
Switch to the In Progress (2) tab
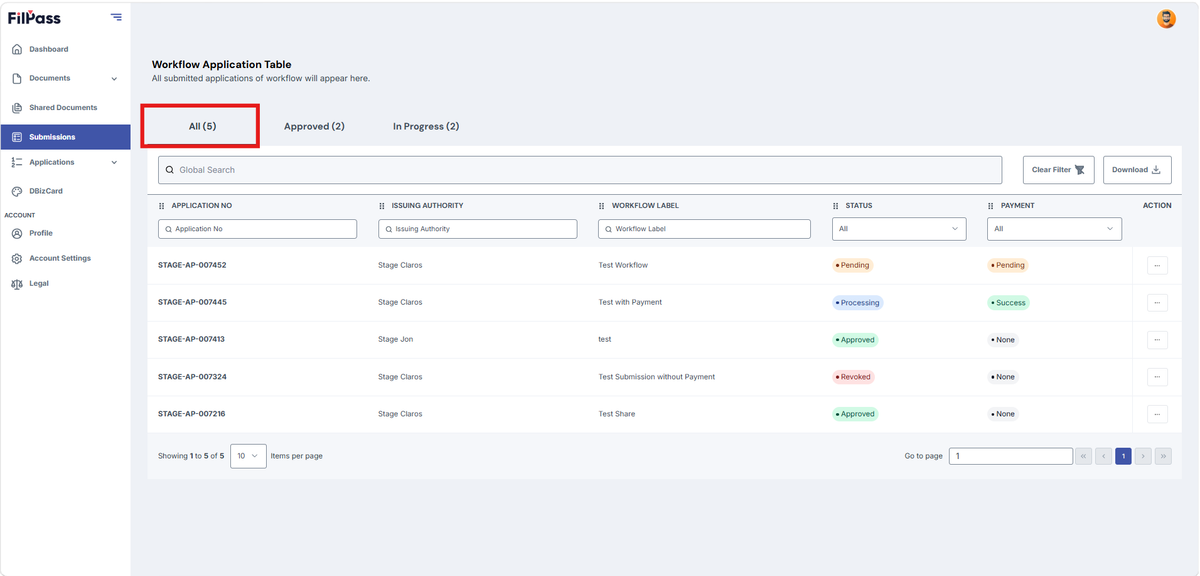click(x=426, y=127)
